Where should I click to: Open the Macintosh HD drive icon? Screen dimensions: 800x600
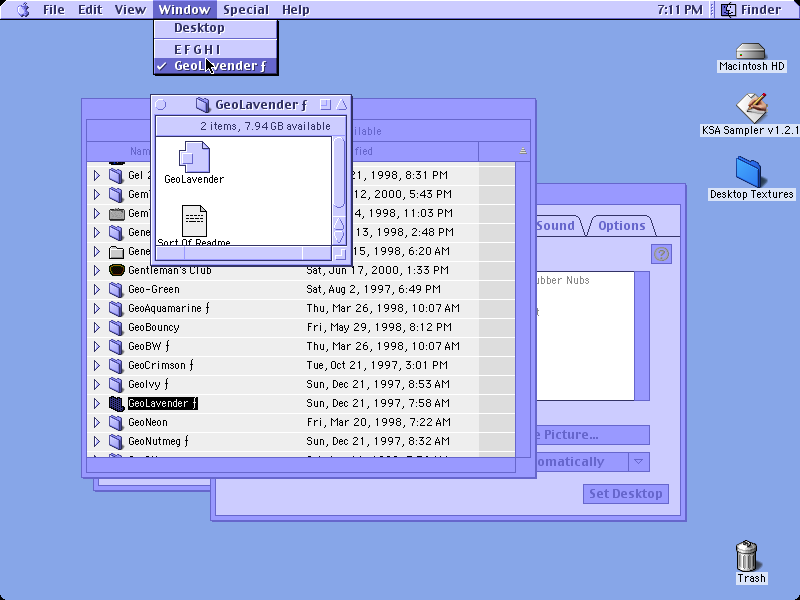(x=751, y=51)
